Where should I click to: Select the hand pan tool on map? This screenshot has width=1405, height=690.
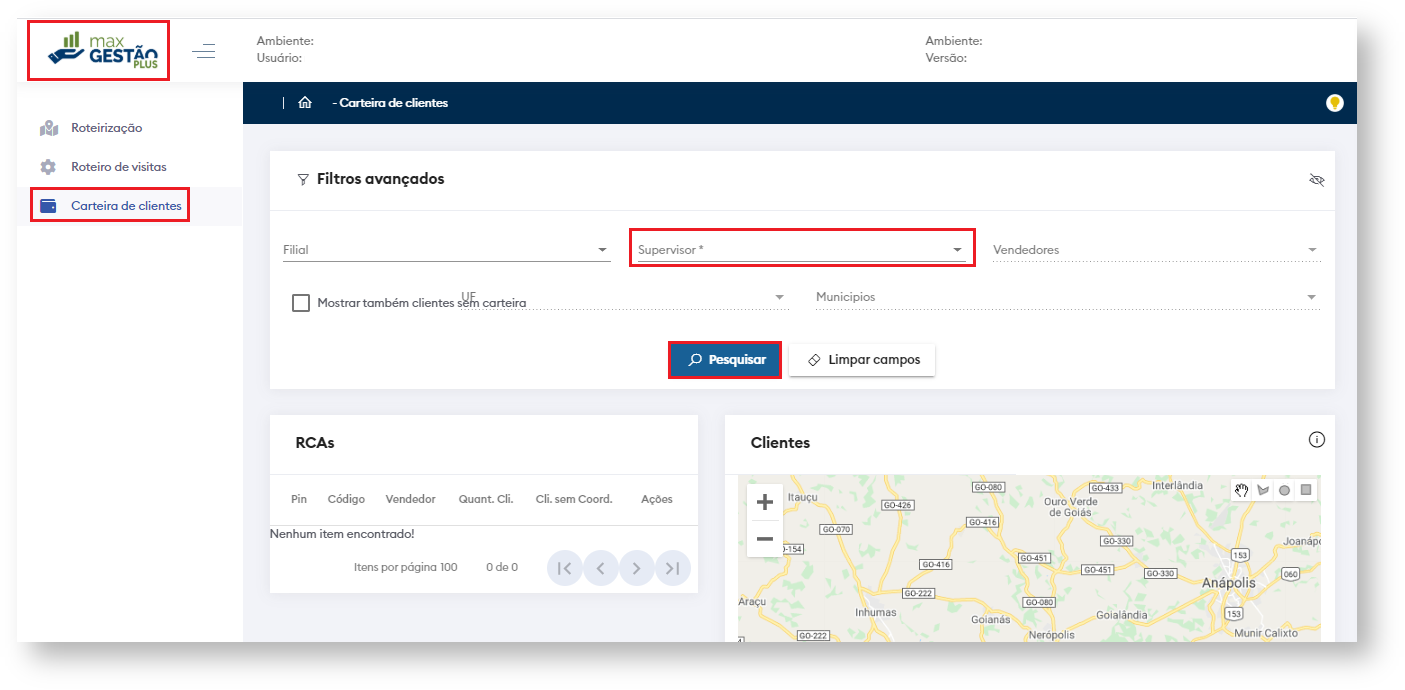1242,490
